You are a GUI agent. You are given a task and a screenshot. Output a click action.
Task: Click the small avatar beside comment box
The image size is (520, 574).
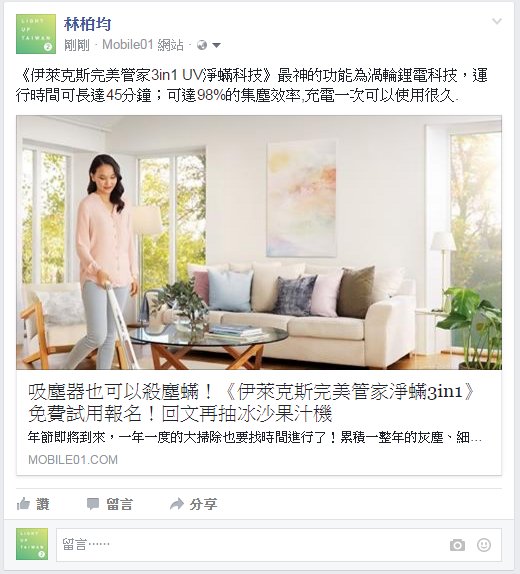[x=32, y=544]
